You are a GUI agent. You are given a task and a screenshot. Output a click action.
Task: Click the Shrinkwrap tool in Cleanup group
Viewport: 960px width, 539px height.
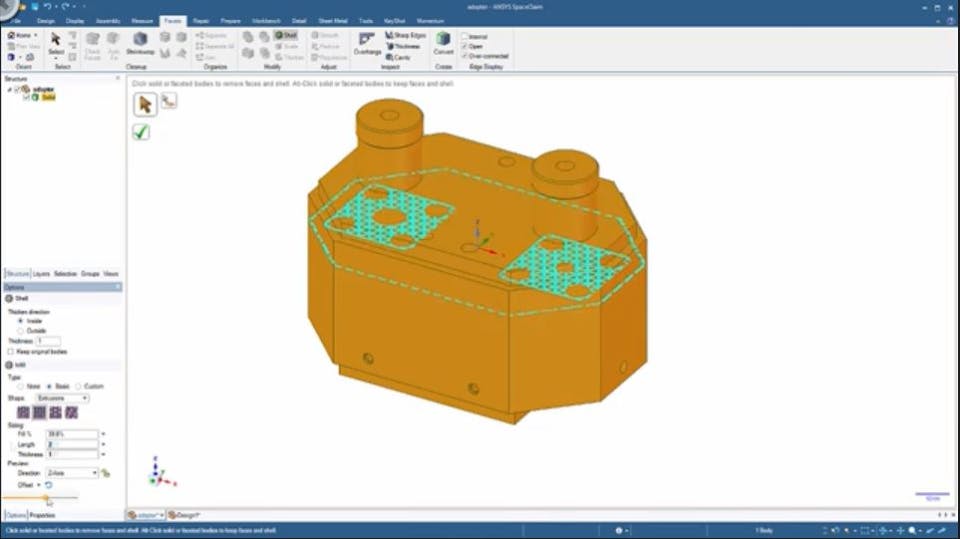140,43
